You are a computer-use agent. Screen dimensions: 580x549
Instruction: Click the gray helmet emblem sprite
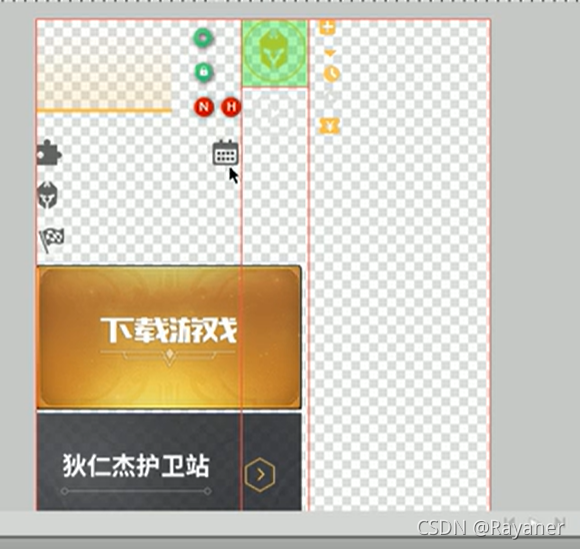[48, 195]
